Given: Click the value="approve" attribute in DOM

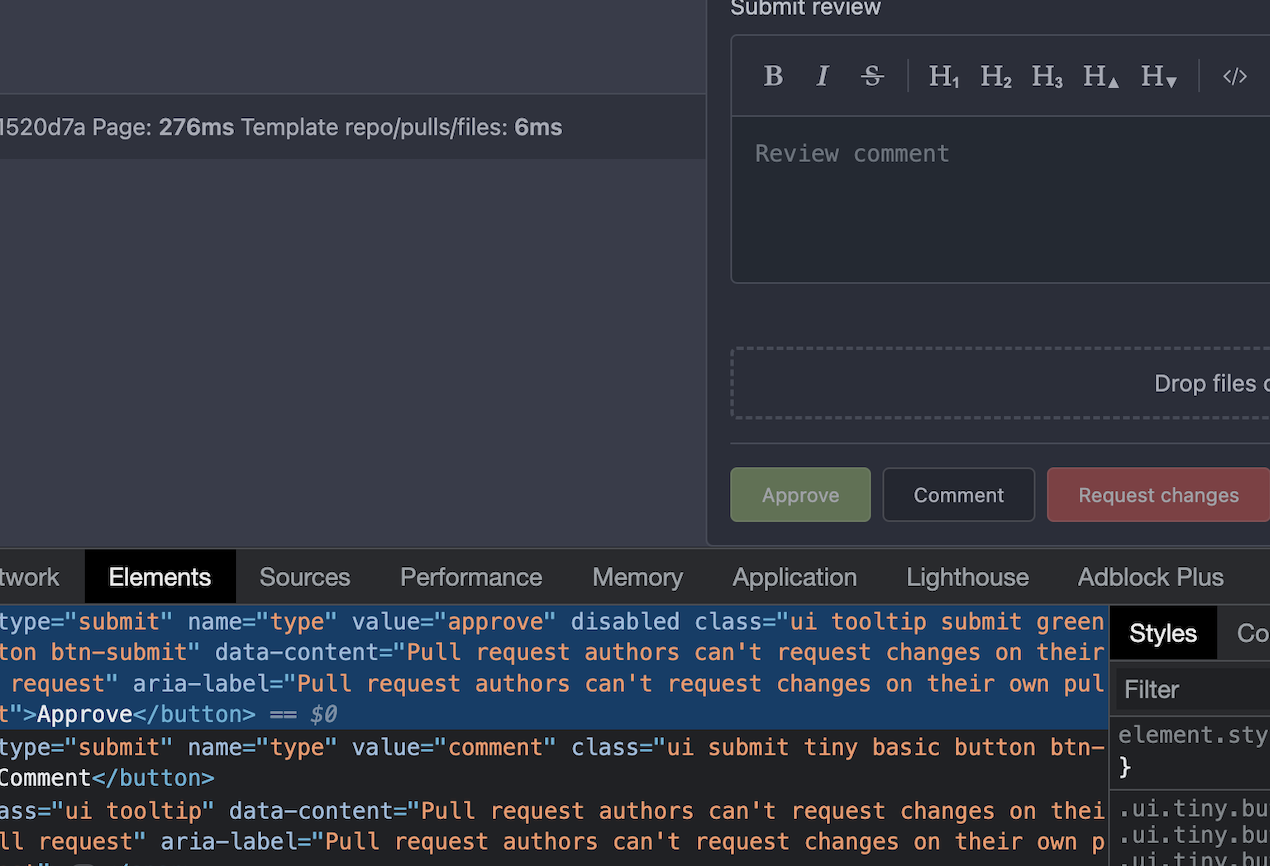Looking at the screenshot, I should coord(454,621).
